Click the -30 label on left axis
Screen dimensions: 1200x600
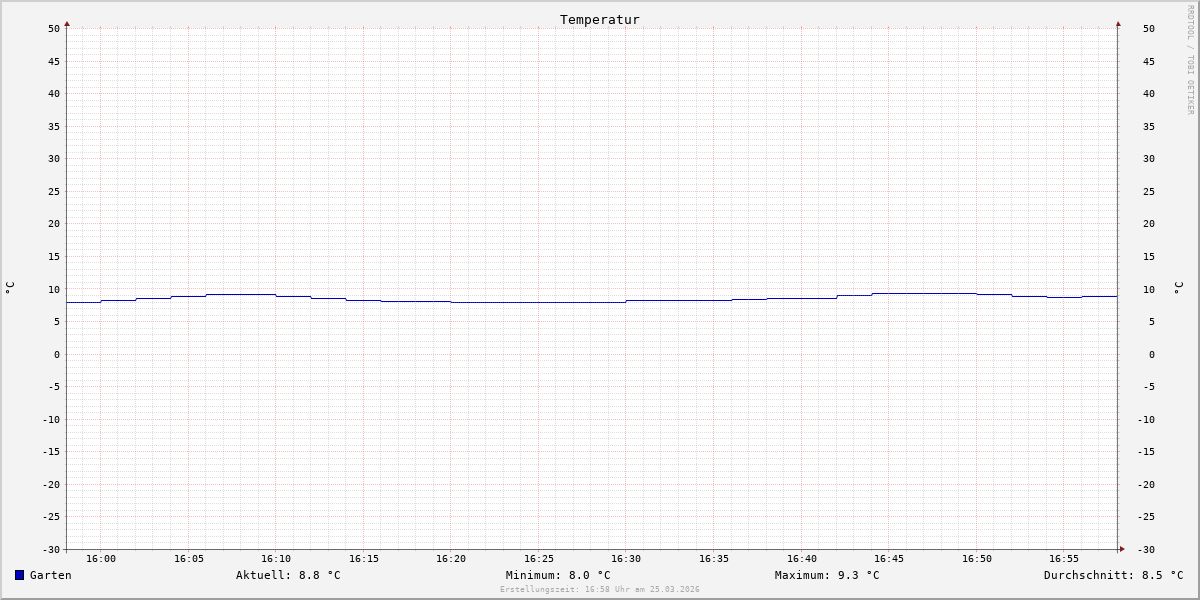coord(51,549)
